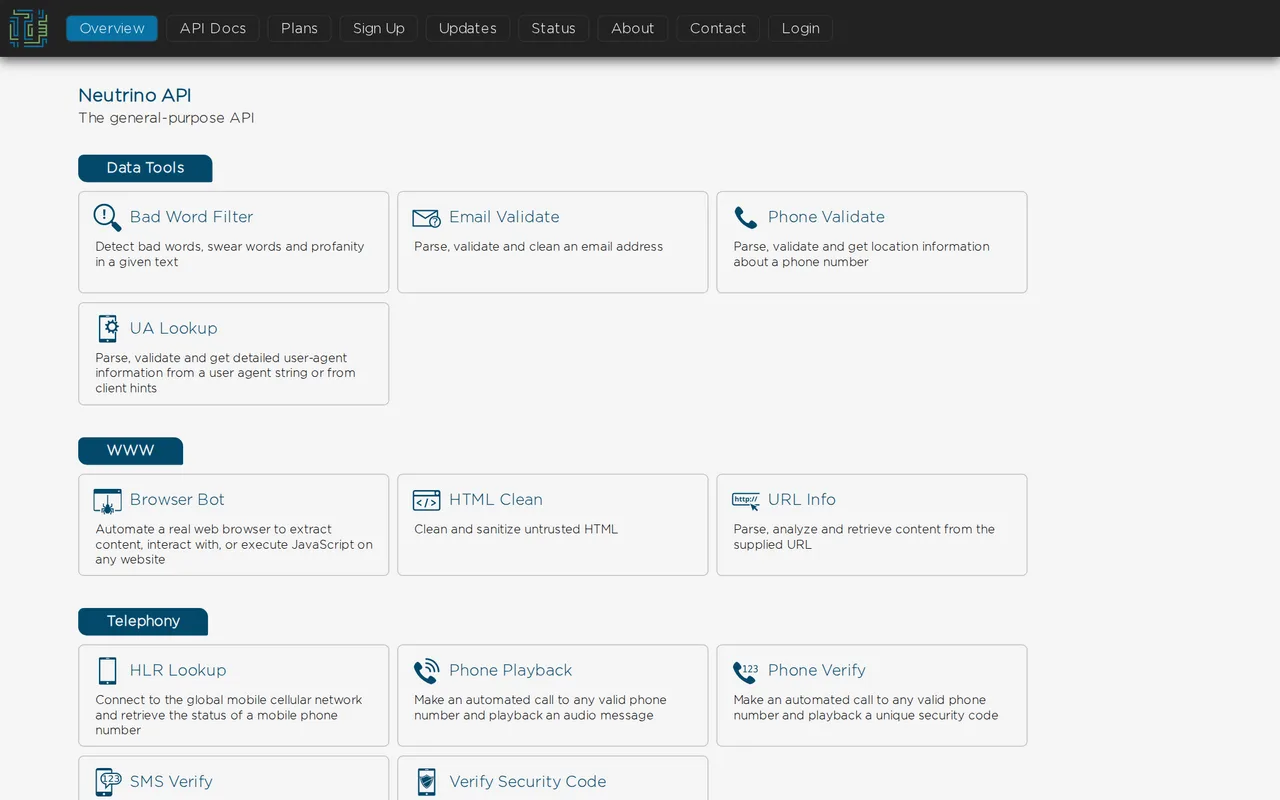Click 'Parse, validate and clean an email address'
1280x800 pixels.
[x=539, y=246]
